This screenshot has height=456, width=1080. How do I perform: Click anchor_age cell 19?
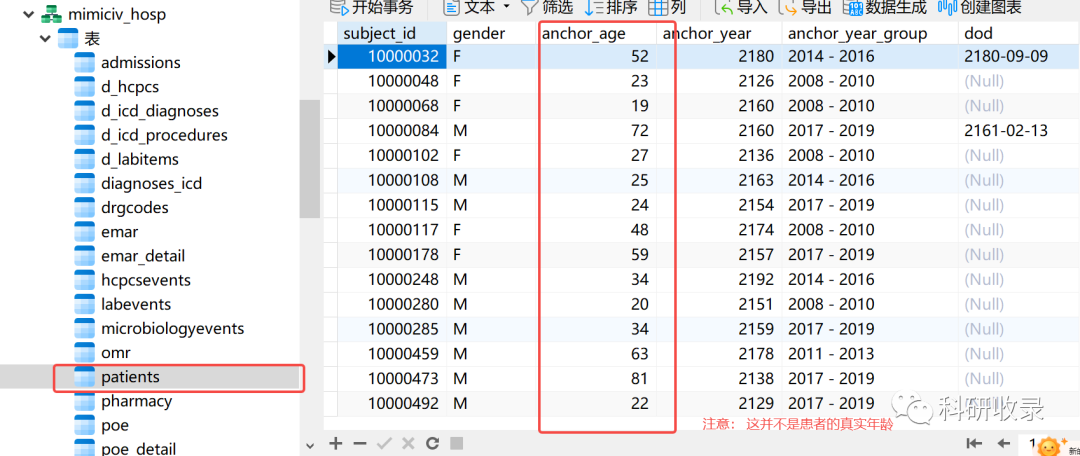[597, 105]
